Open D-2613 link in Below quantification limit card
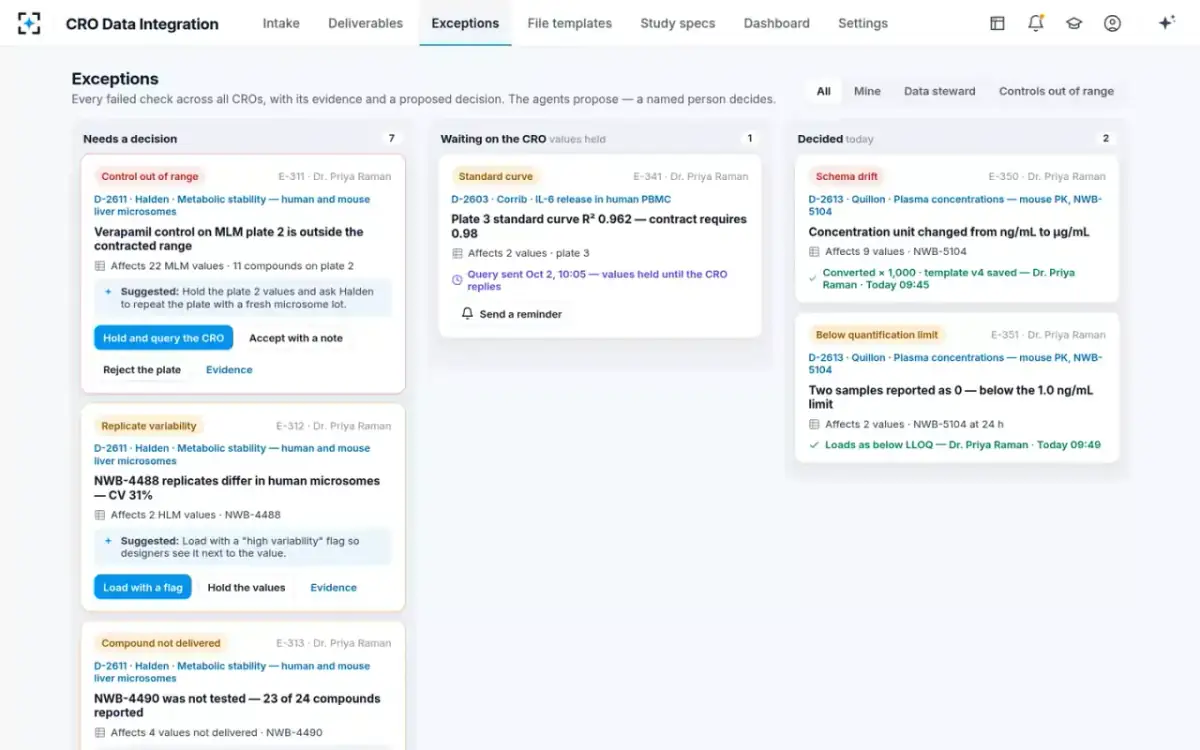The image size is (1200, 750). (x=955, y=363)
